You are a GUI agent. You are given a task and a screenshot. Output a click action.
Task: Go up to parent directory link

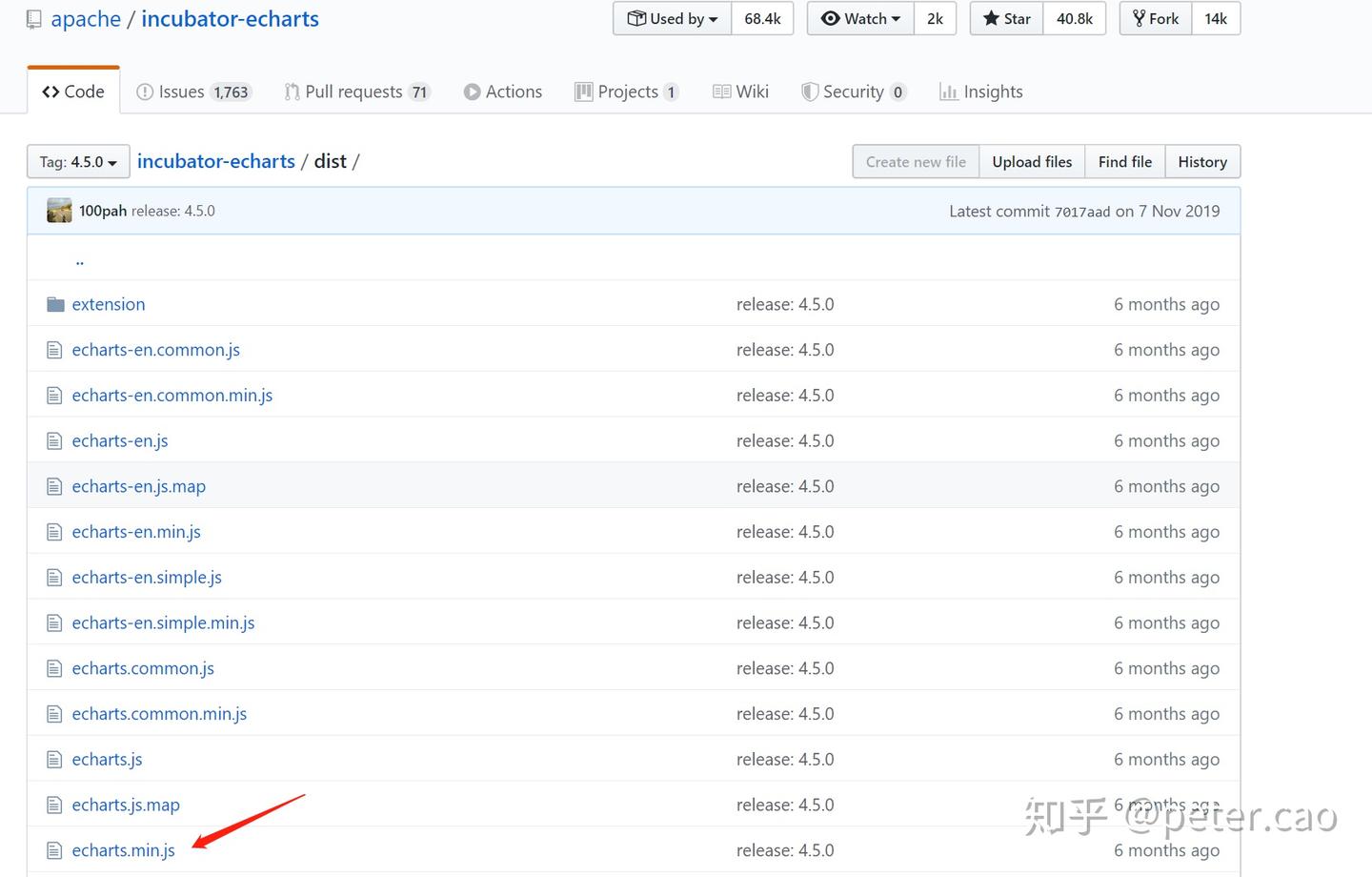tap(79, 260)
